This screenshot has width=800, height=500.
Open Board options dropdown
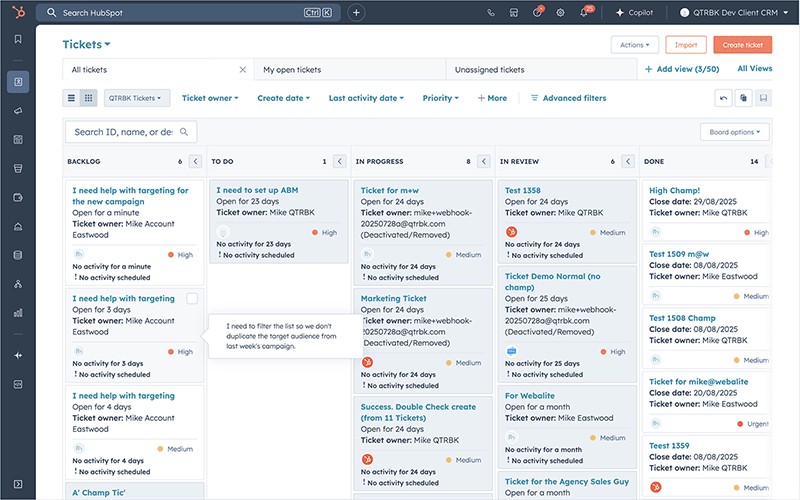tap(735, 132)
